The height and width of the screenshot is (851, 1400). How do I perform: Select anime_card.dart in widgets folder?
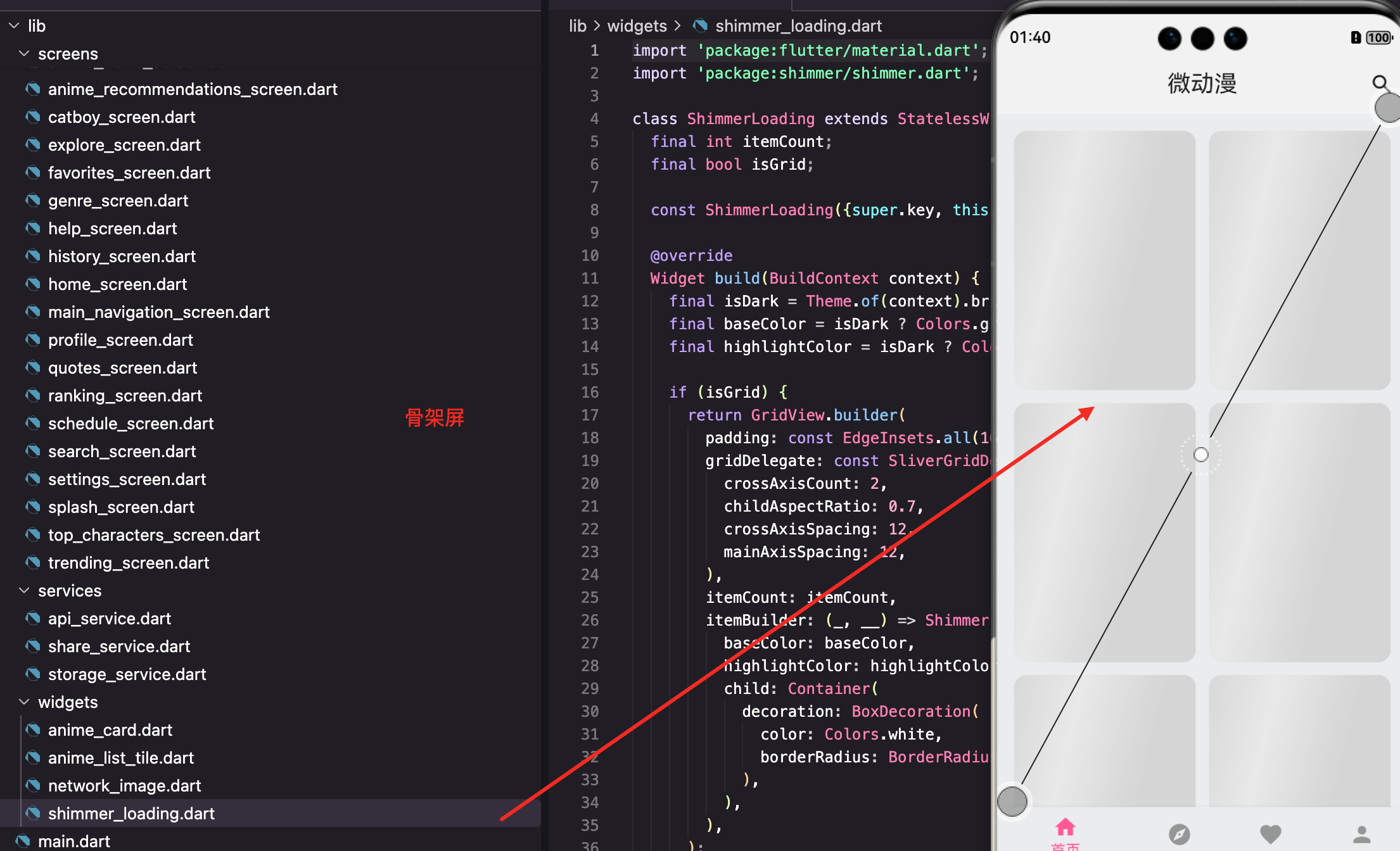[x=110, y=730]
